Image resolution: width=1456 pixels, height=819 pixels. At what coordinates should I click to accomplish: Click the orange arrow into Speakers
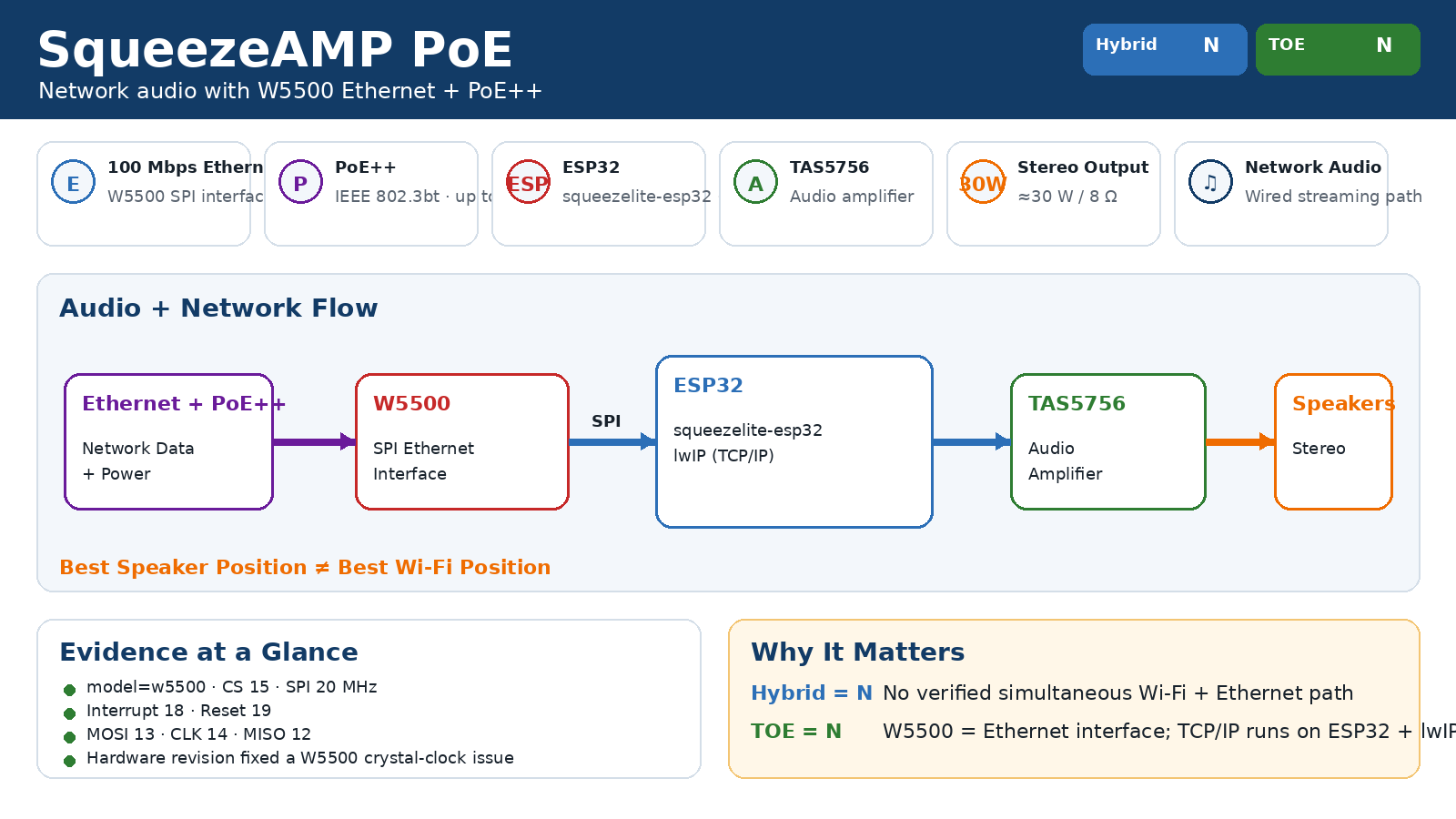1240,441
